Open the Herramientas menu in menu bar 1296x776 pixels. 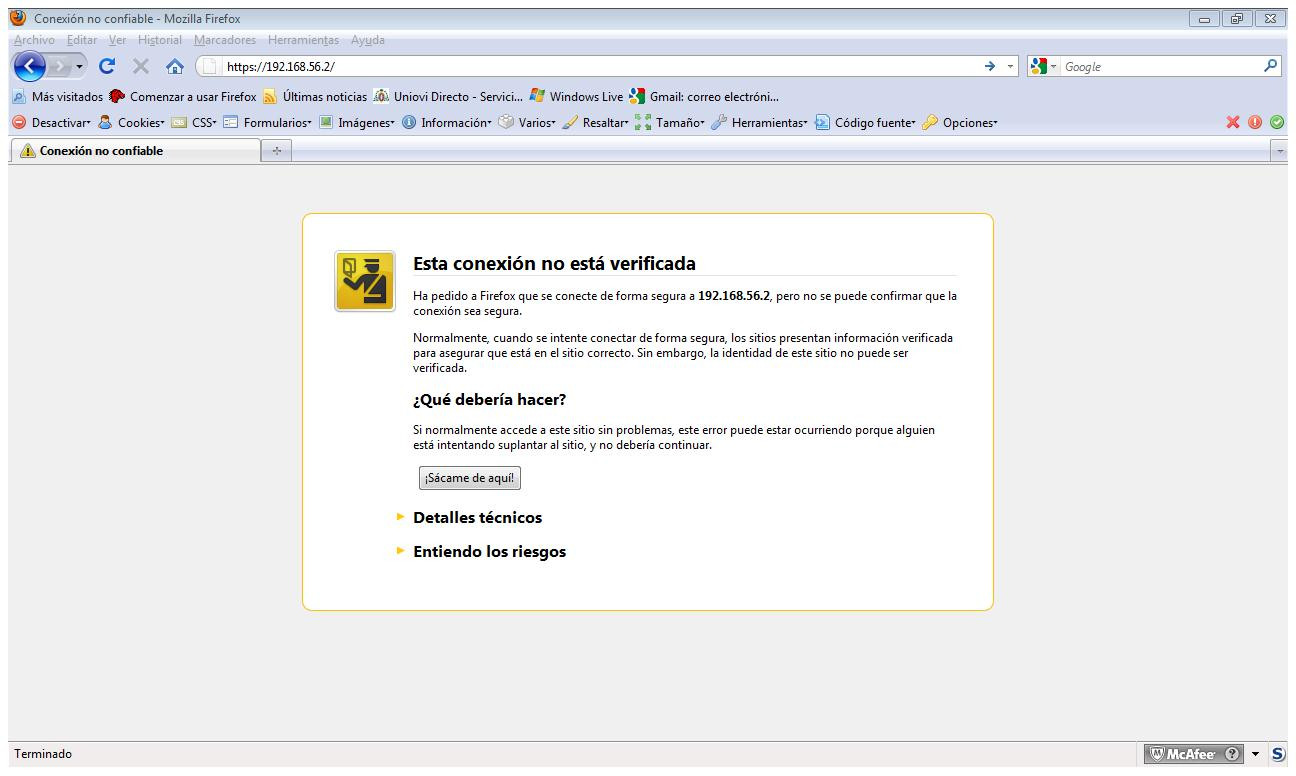tap(303, 40)
